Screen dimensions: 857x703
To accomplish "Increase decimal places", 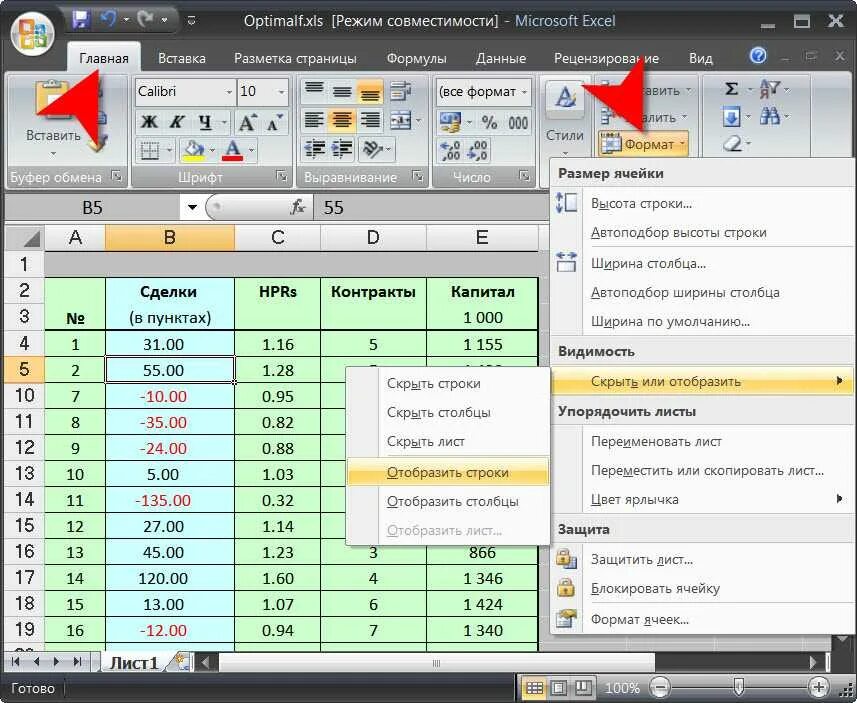I will [x=450, y=150].
